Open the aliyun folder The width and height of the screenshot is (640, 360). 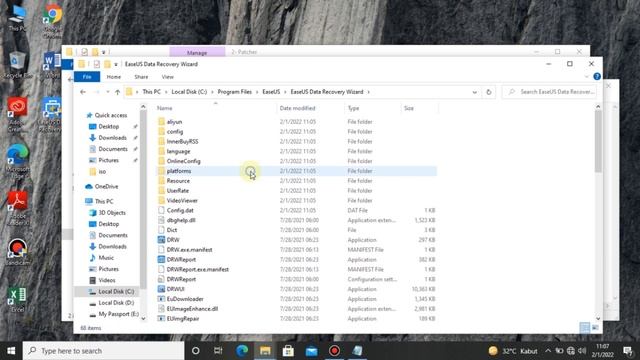(x=174, y=122)
